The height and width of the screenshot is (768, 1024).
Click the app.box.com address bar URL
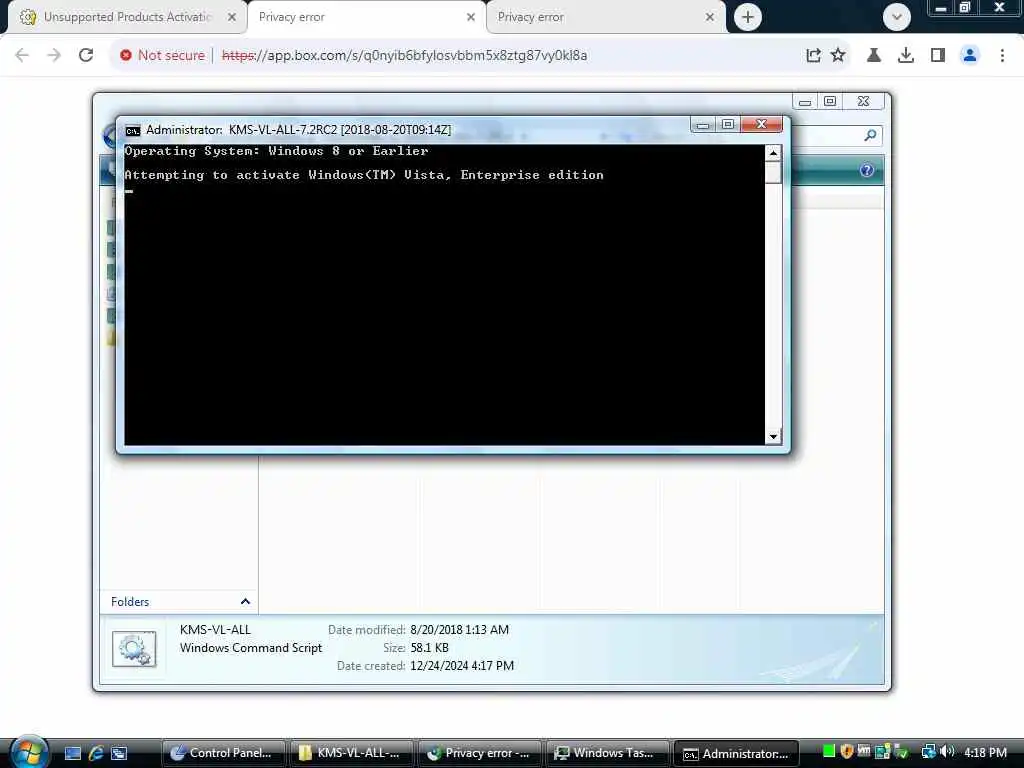click(404, 56)
